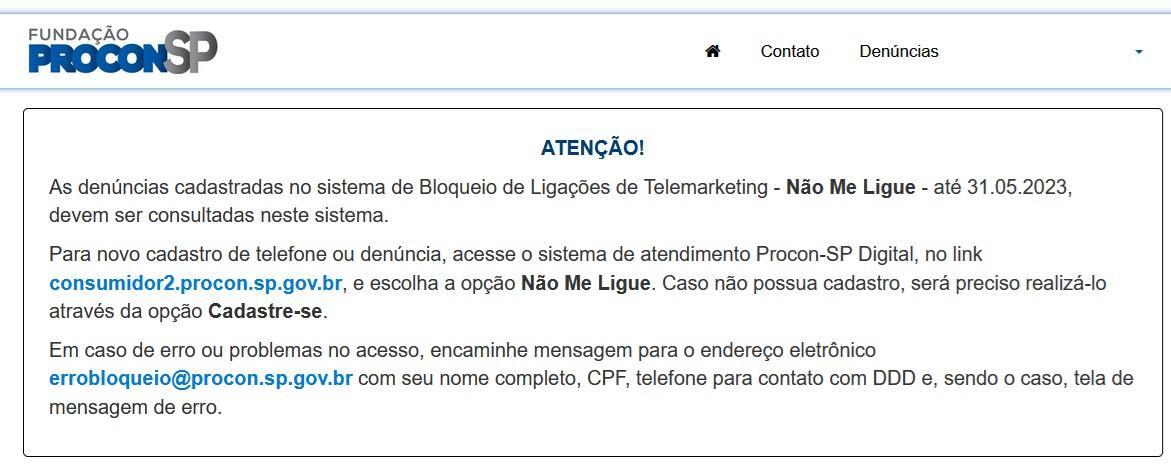Click 'devem ser consultadas neste sistema' text
This screenshot has height=469, width=1171.
coord(218,217)
